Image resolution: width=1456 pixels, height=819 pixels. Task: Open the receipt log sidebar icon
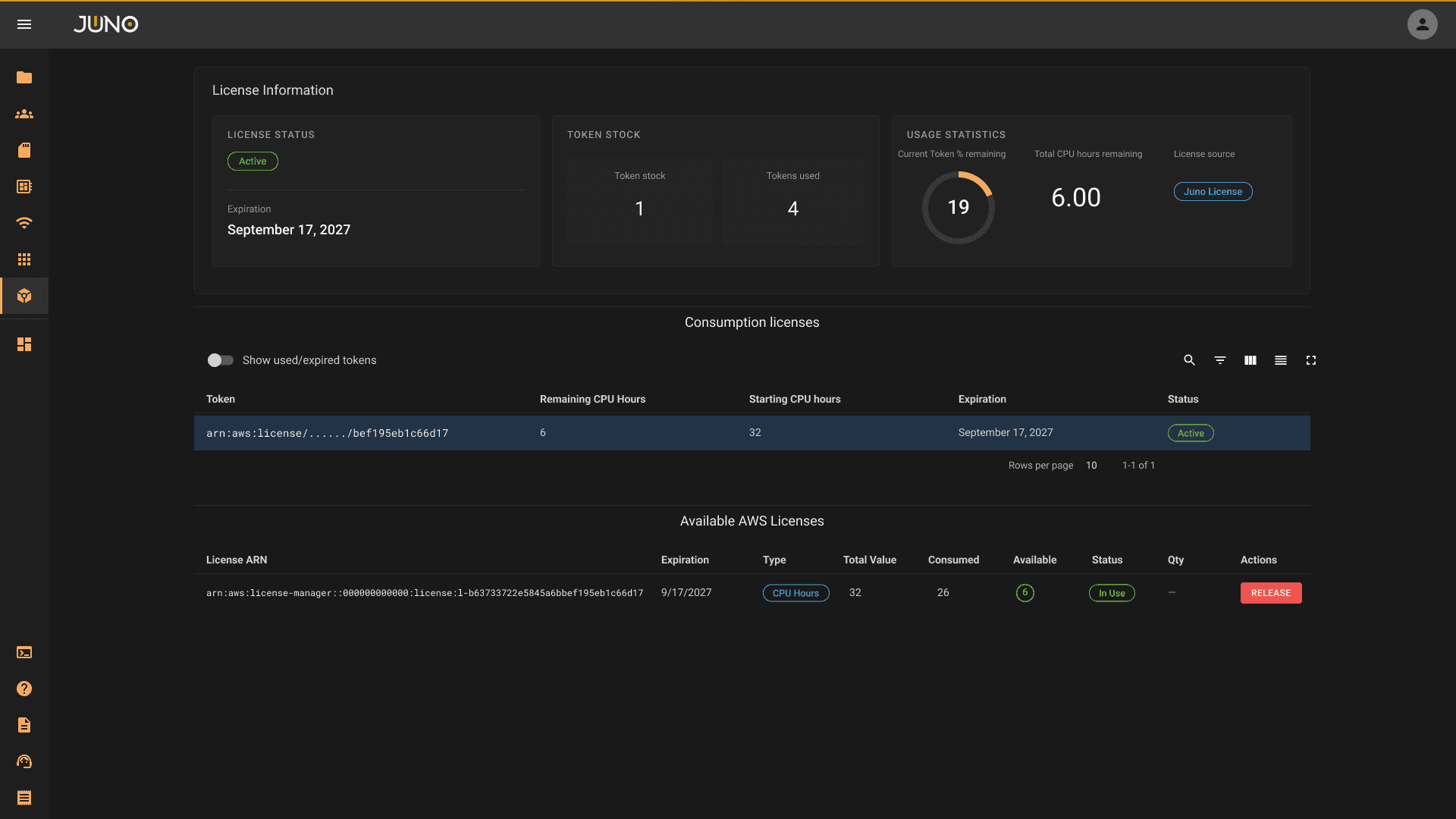coord(24,798)
